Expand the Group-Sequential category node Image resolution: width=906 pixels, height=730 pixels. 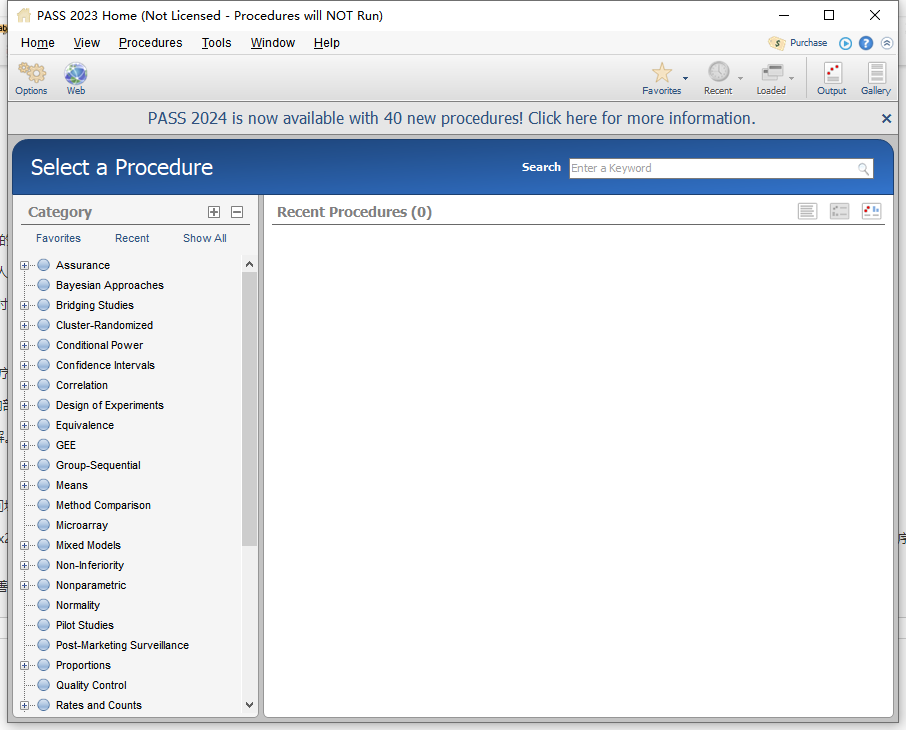pos(24,465)
